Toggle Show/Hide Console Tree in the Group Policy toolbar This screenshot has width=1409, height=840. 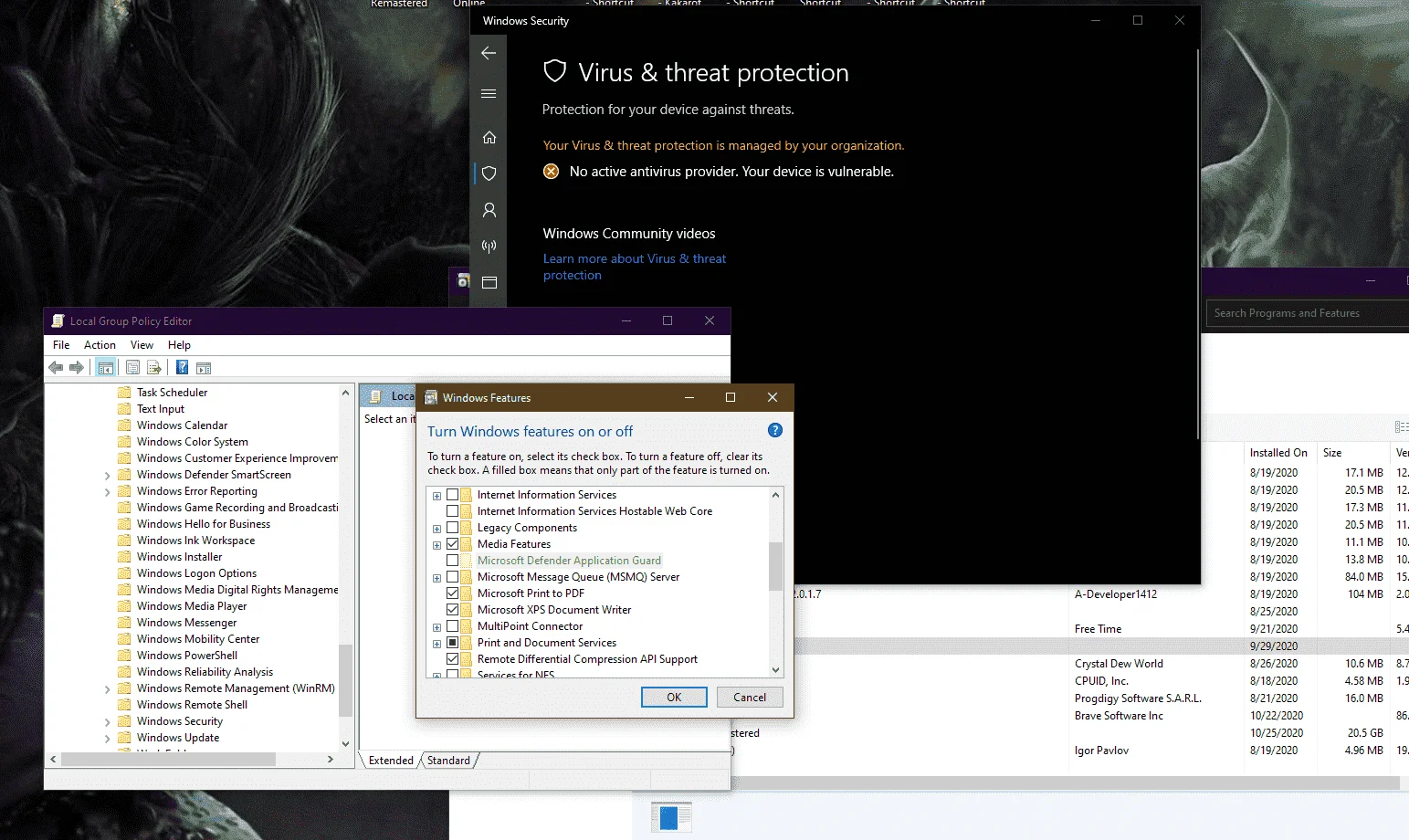[106, 368]
